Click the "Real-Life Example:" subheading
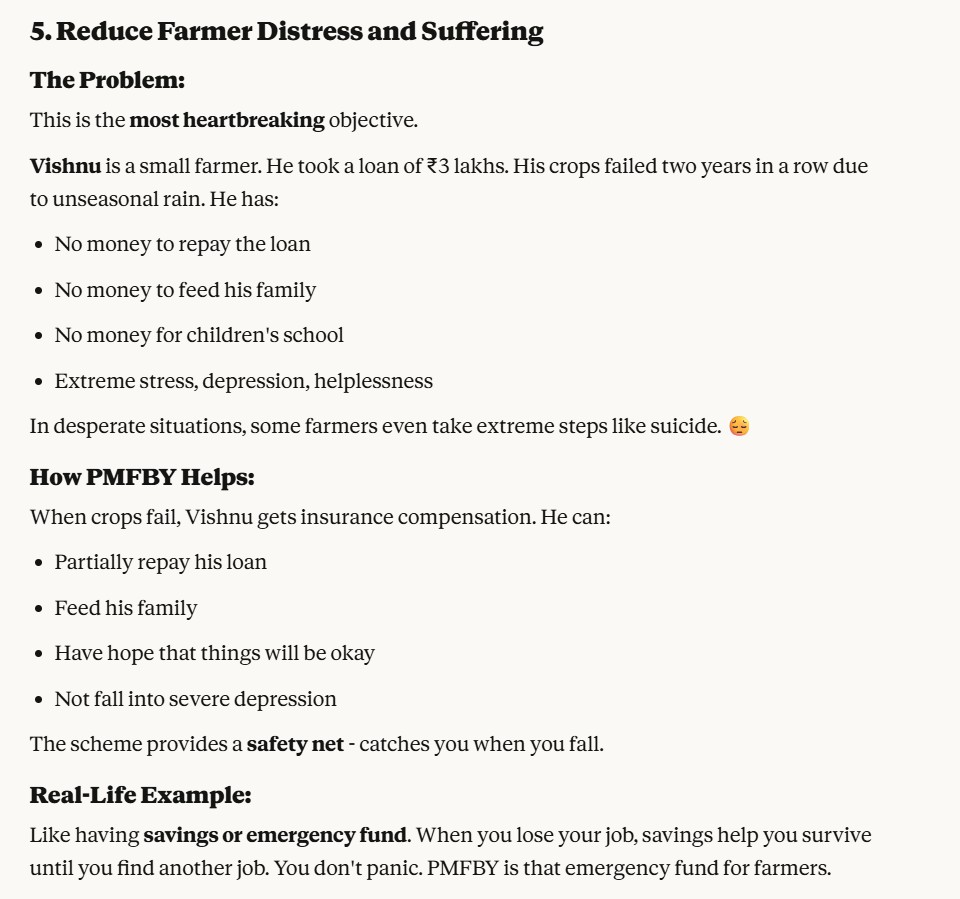 coord(140,795)
